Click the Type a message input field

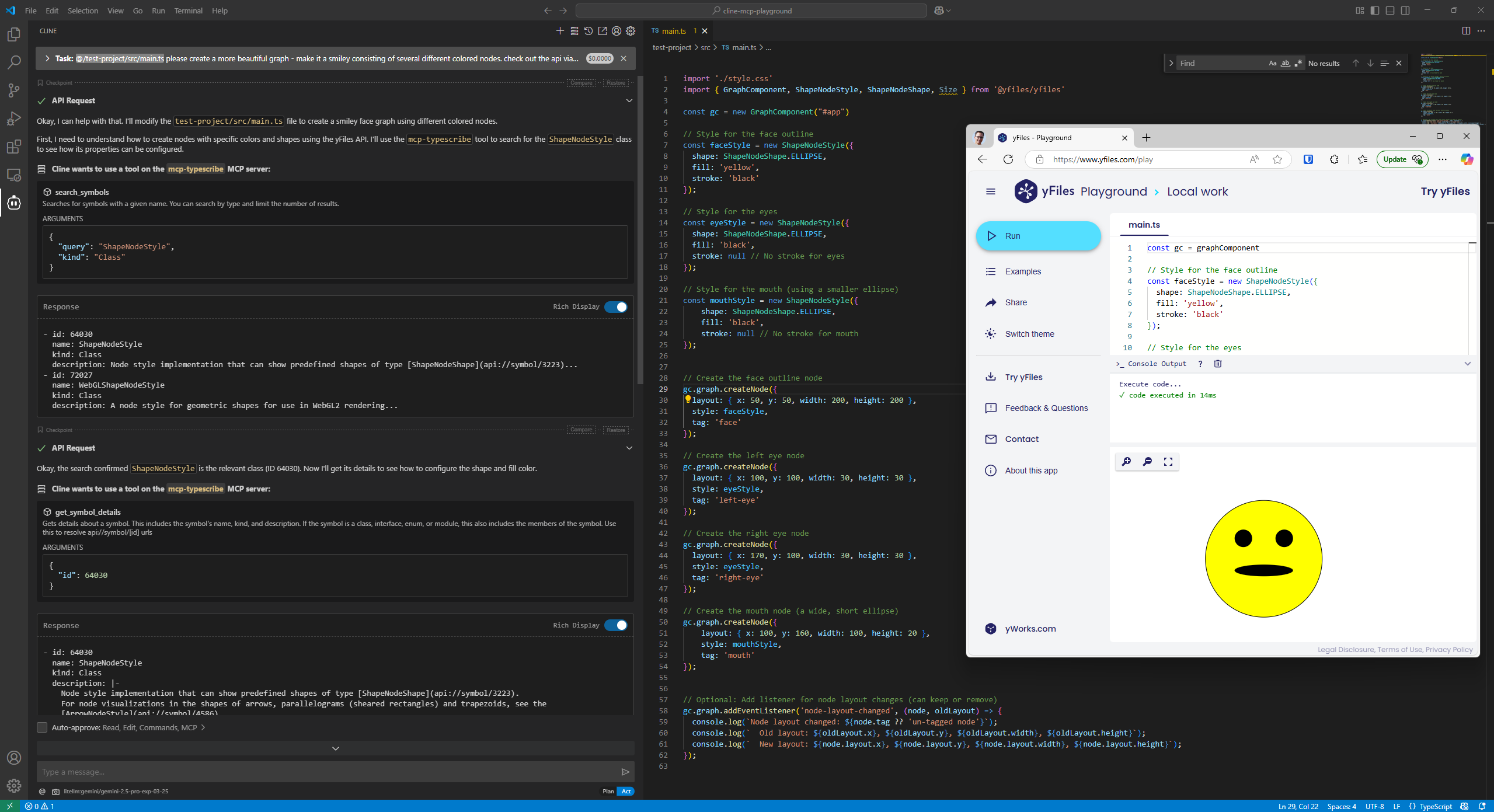click(x=327, y=772)
